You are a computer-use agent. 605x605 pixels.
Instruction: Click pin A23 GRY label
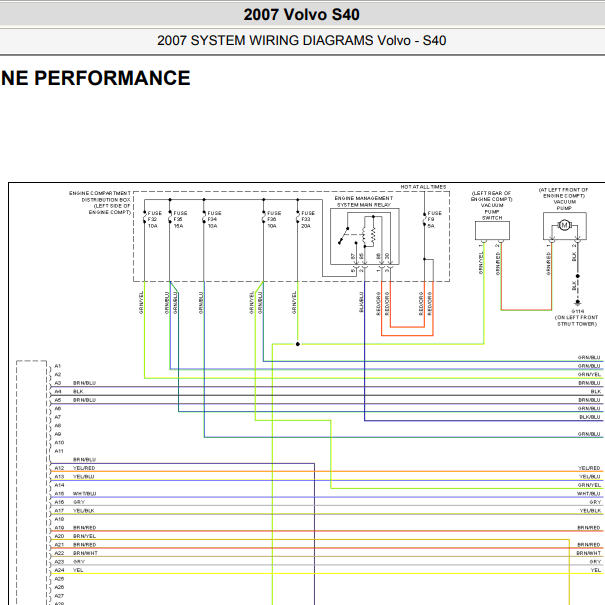79,561
